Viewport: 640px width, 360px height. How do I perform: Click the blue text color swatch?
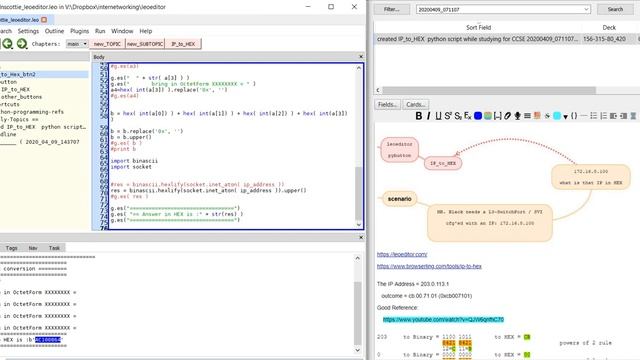[478, 116]
